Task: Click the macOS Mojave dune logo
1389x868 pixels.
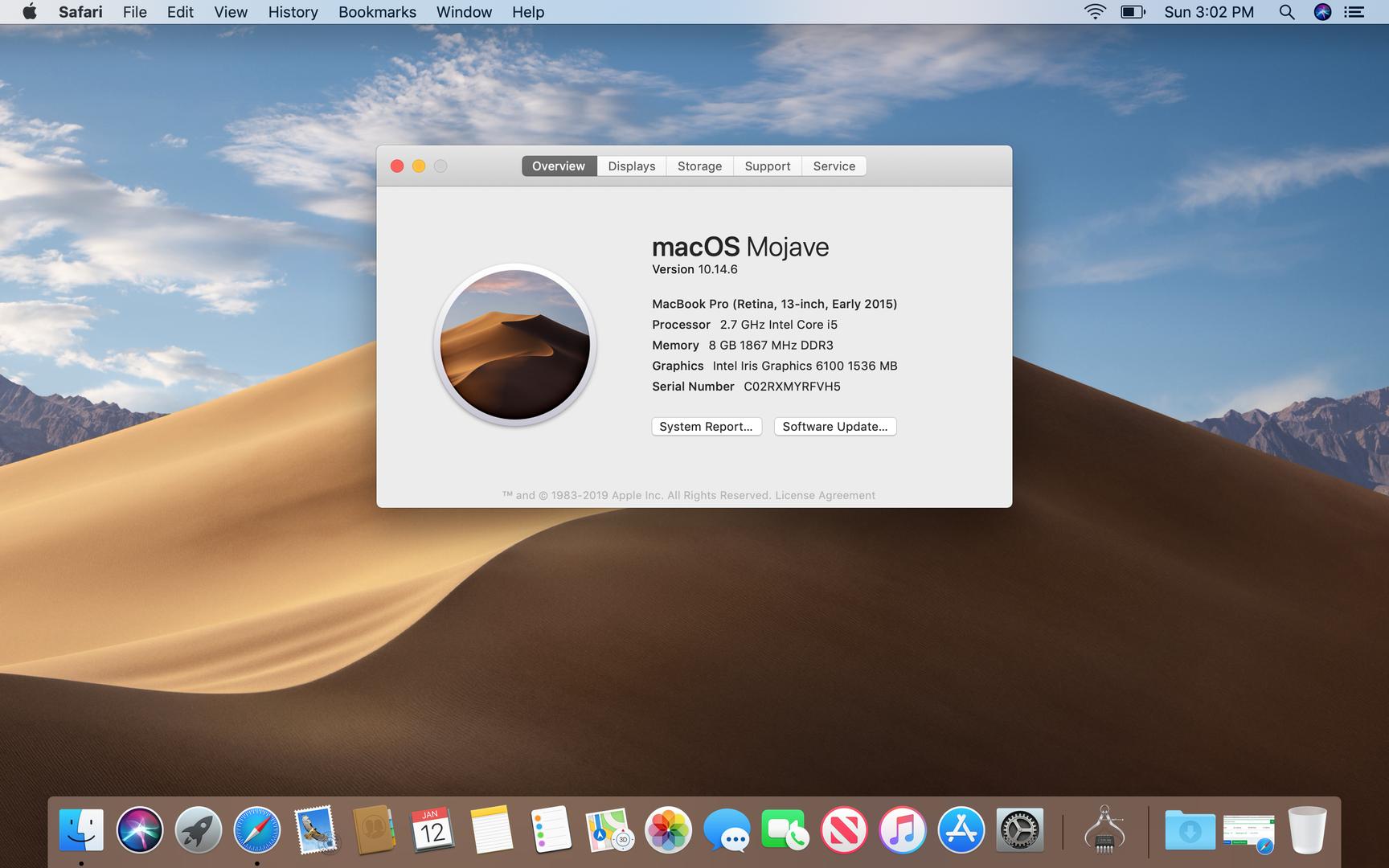Action: pyautogui.click(x=514, y=344)
